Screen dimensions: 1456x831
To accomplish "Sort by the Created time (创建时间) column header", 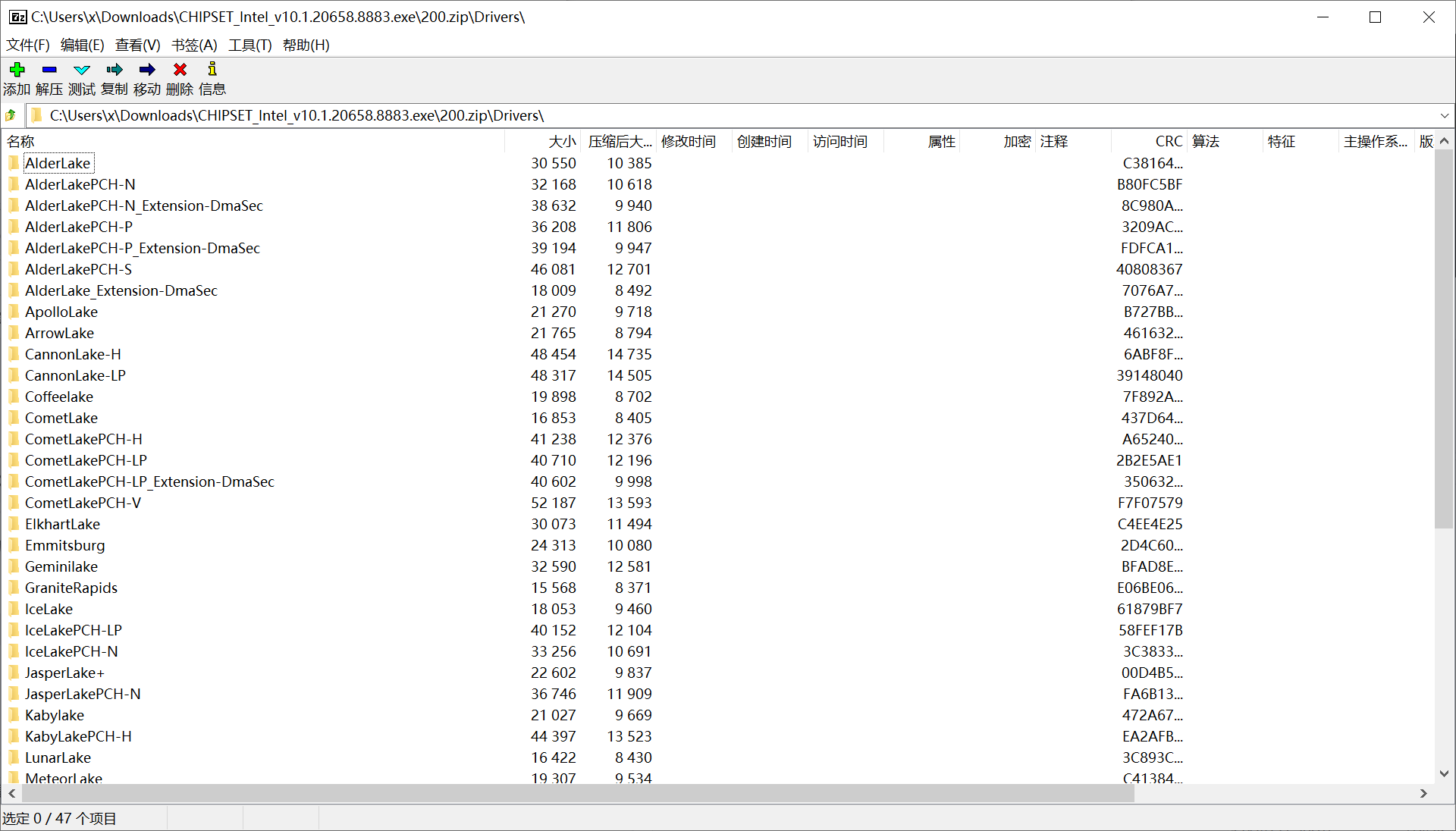I will [770, 142].
